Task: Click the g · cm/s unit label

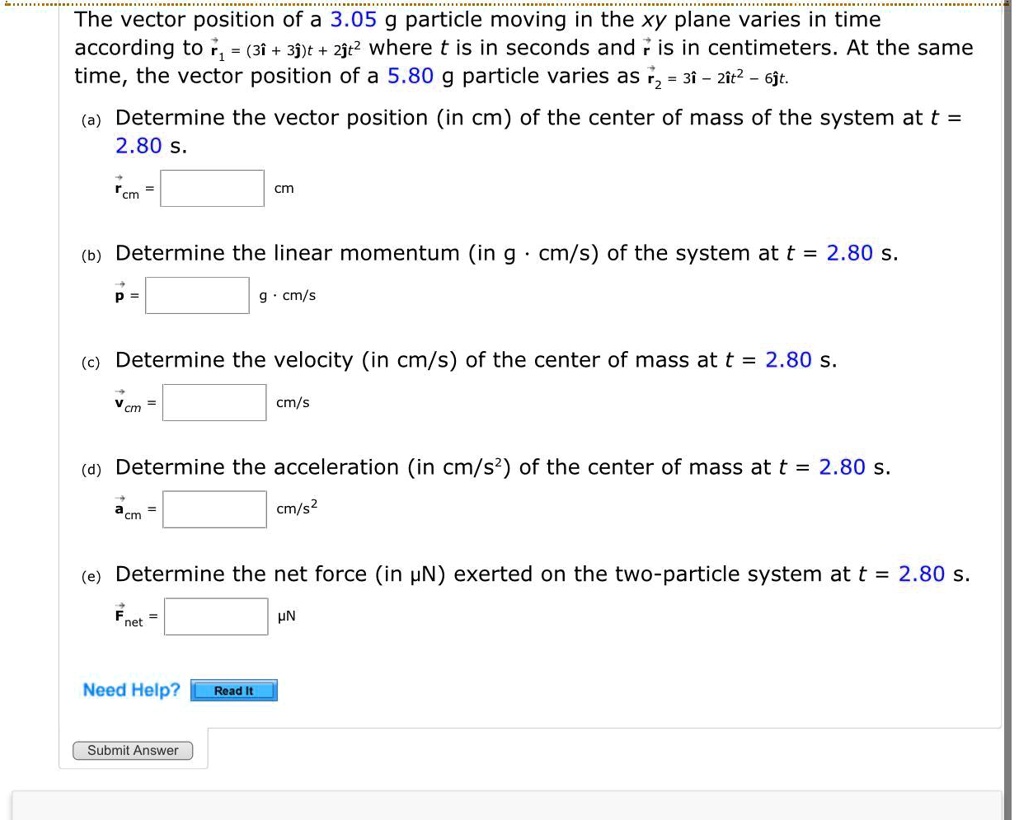Action: (287, 295)
